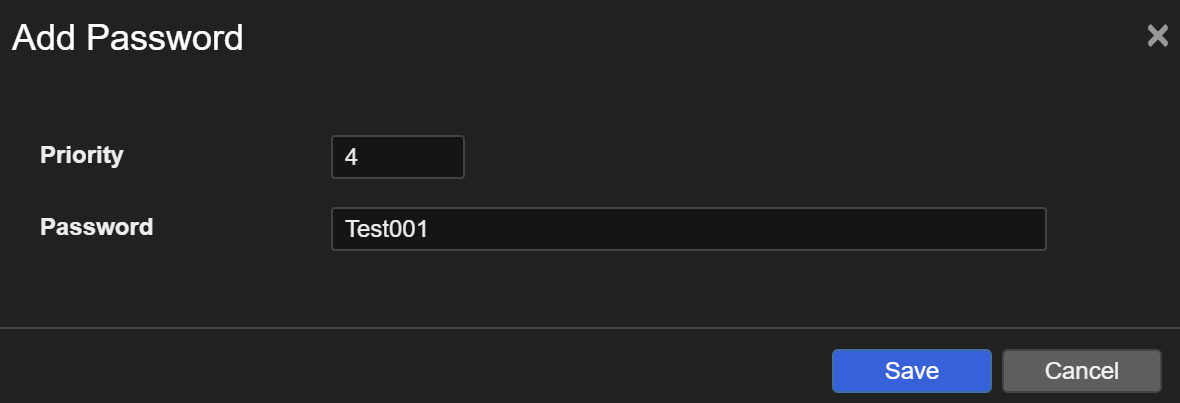Place cursor on the value 4 in Priority
The height and width of the screenshot is (403, 1180).
(351, 157)
